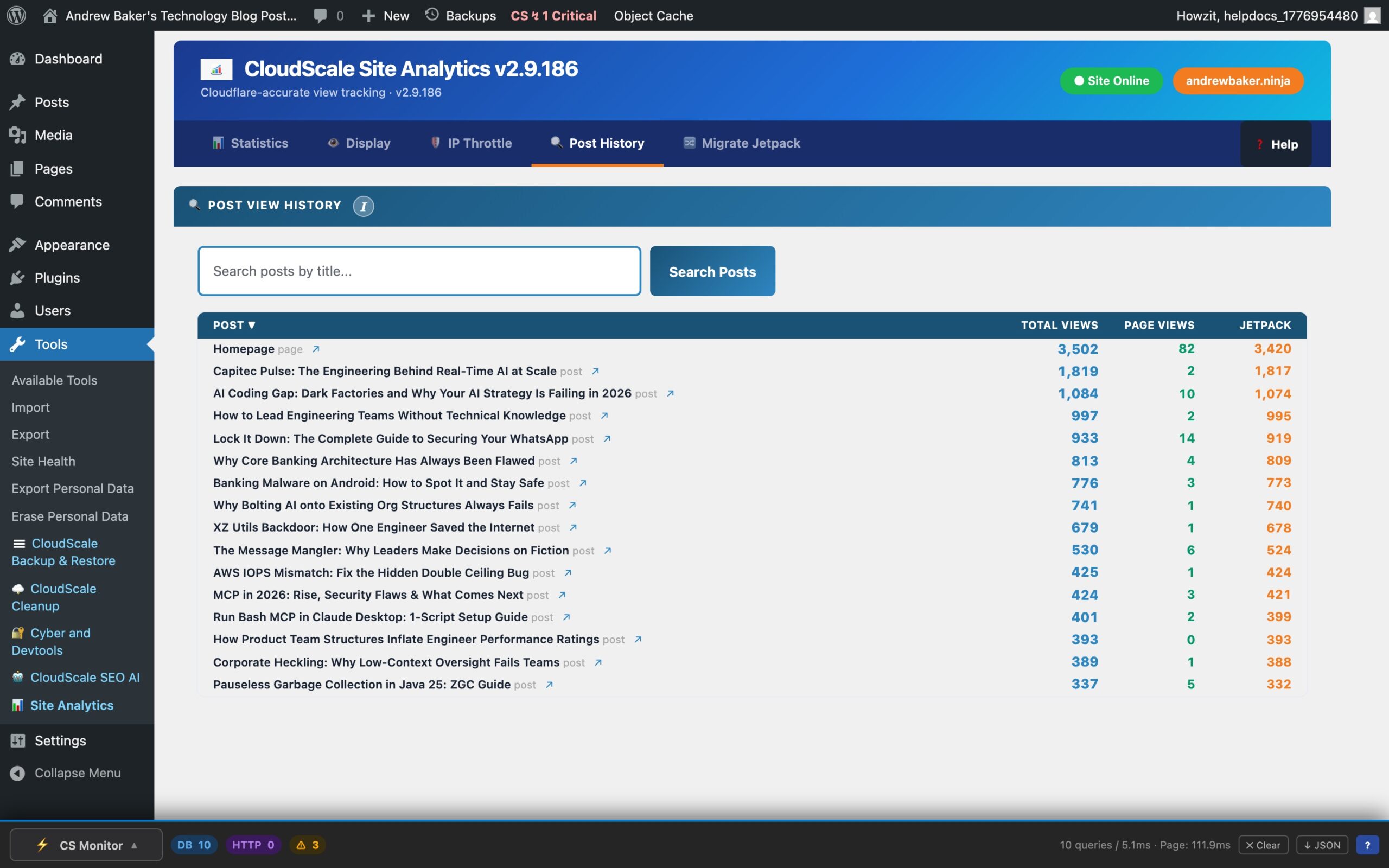Click inside the search posts text field
This screenshot has height=868, width=1389.
(x=419, y=270)
